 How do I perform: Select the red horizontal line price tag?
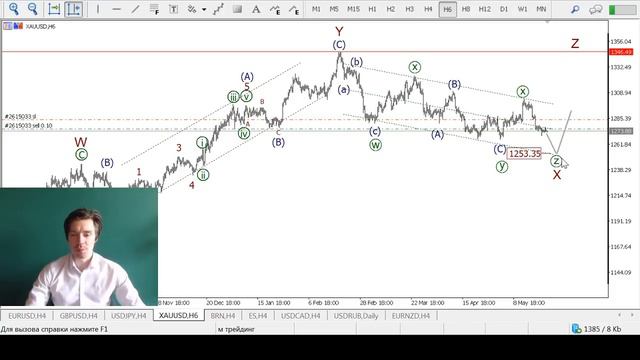coord(620,52)
